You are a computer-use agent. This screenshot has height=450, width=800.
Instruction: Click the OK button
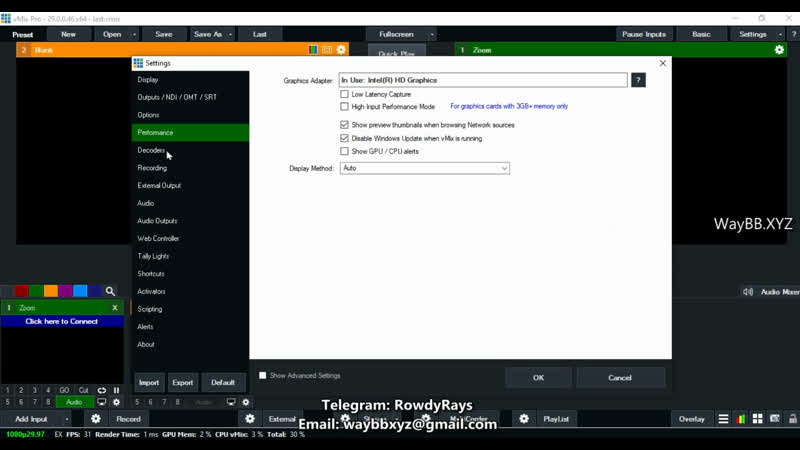pos(538,378)
